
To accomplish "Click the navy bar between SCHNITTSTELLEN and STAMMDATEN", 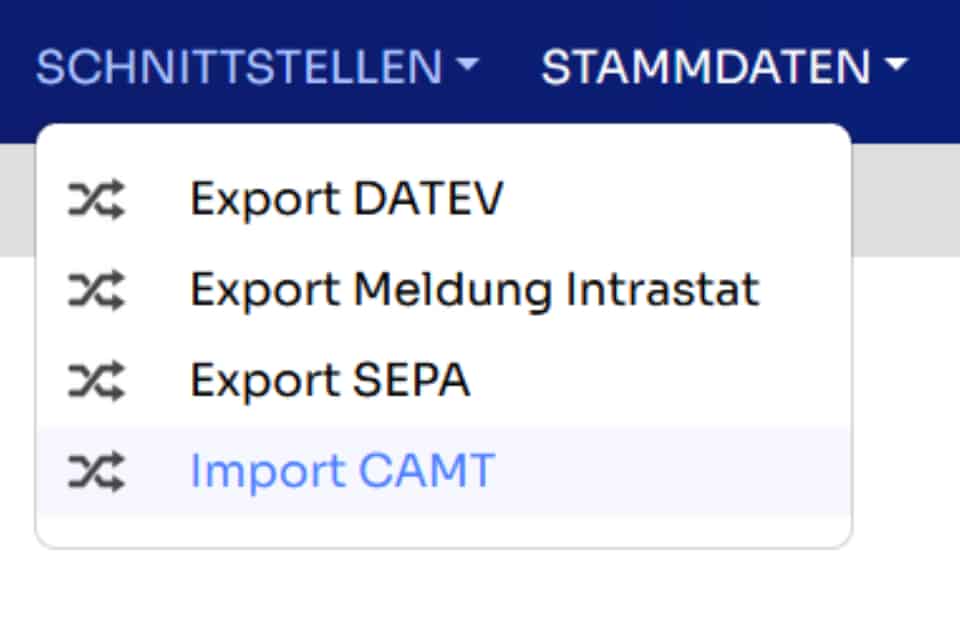I will click(x=511, y=66).
